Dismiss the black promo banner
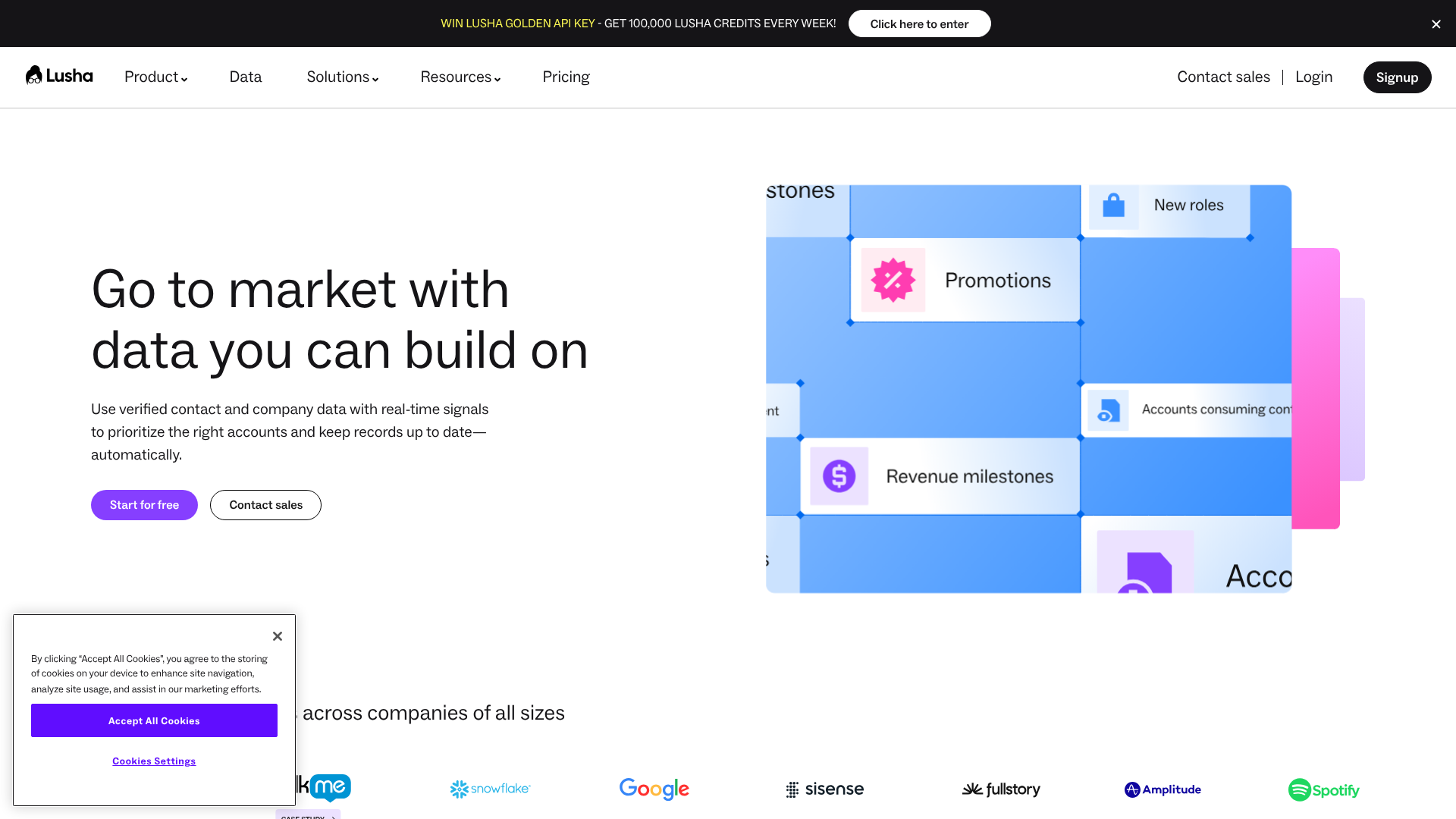 (x=1436, y=24)
